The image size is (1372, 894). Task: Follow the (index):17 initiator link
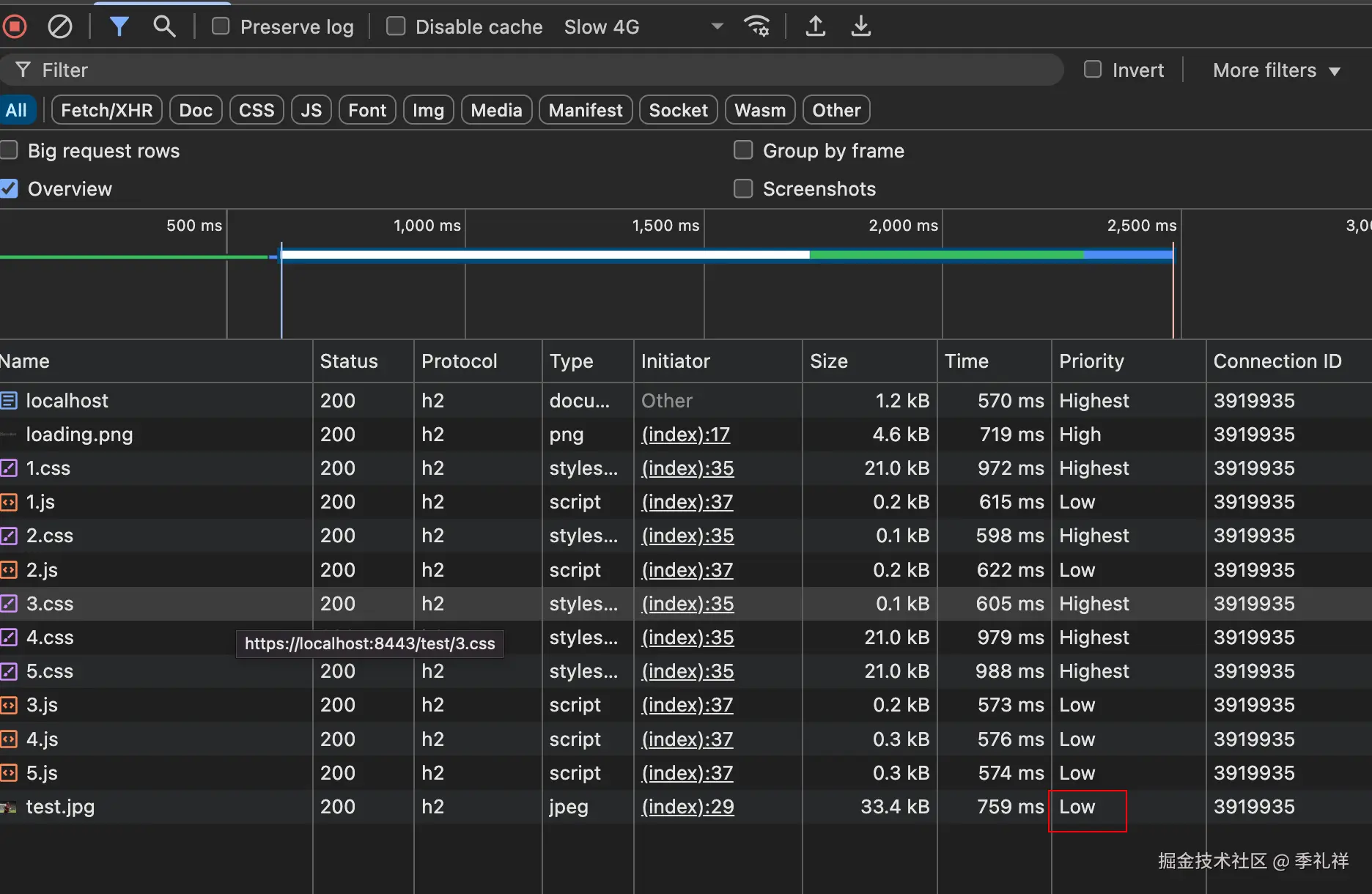(685, 435)
